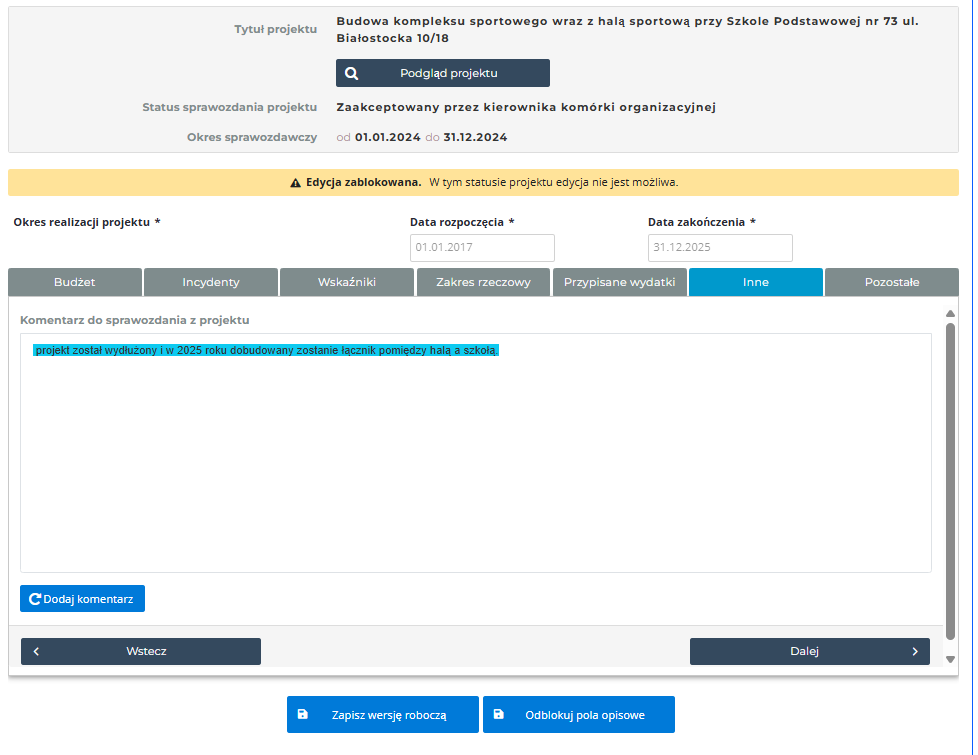This screenshot has height=755, width=978.
Task: Click the disk icon on Odblokuj pola opisowe
Action: point(499,715)
